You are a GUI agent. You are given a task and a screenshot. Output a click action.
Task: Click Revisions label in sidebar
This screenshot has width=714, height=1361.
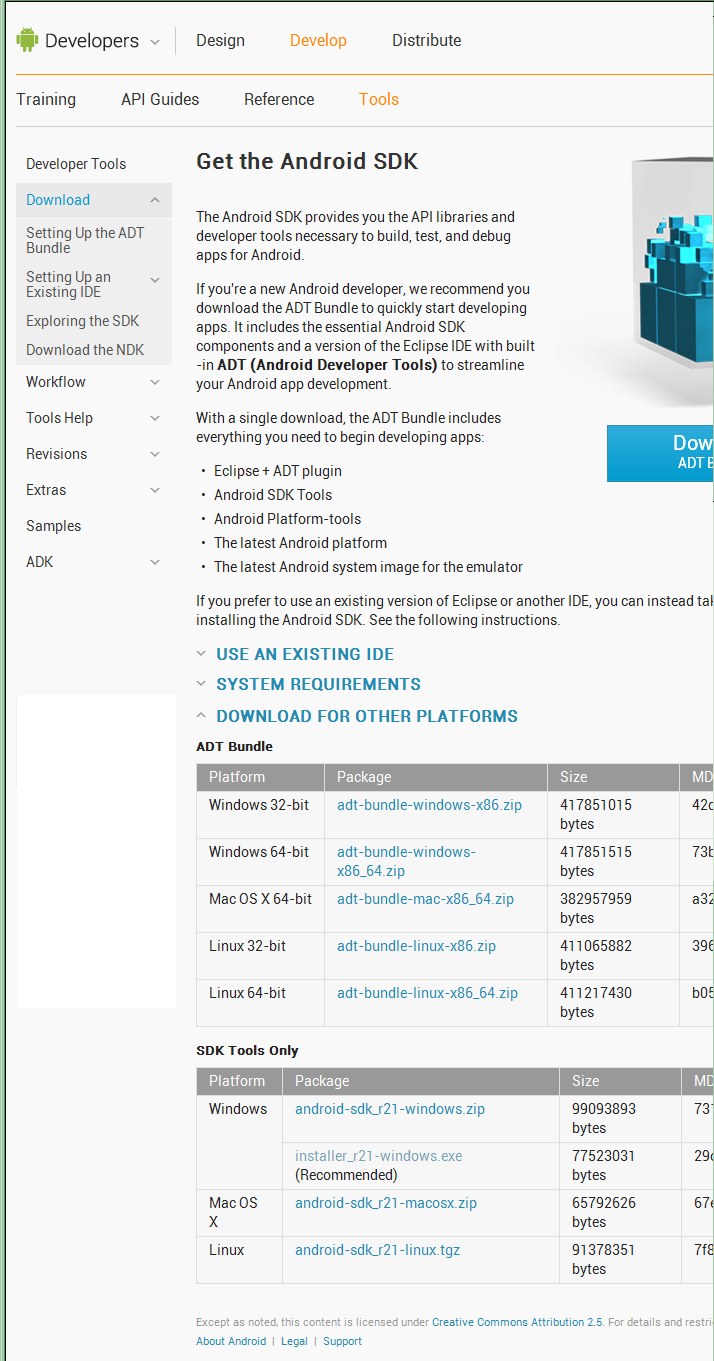click(56, 454)
